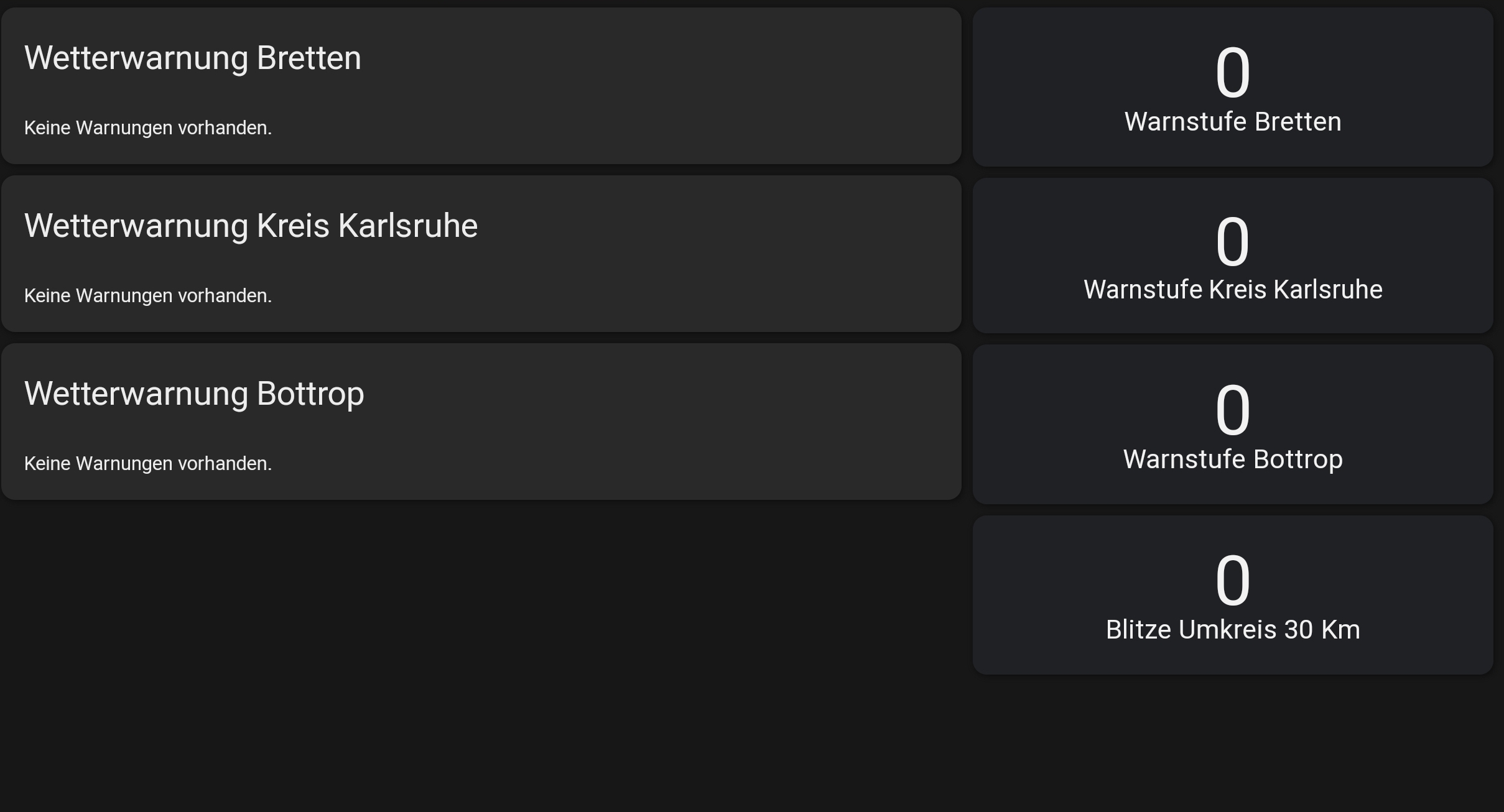Select the no-warnings text under Wetterwarnung Bottrop

(148, 464)
